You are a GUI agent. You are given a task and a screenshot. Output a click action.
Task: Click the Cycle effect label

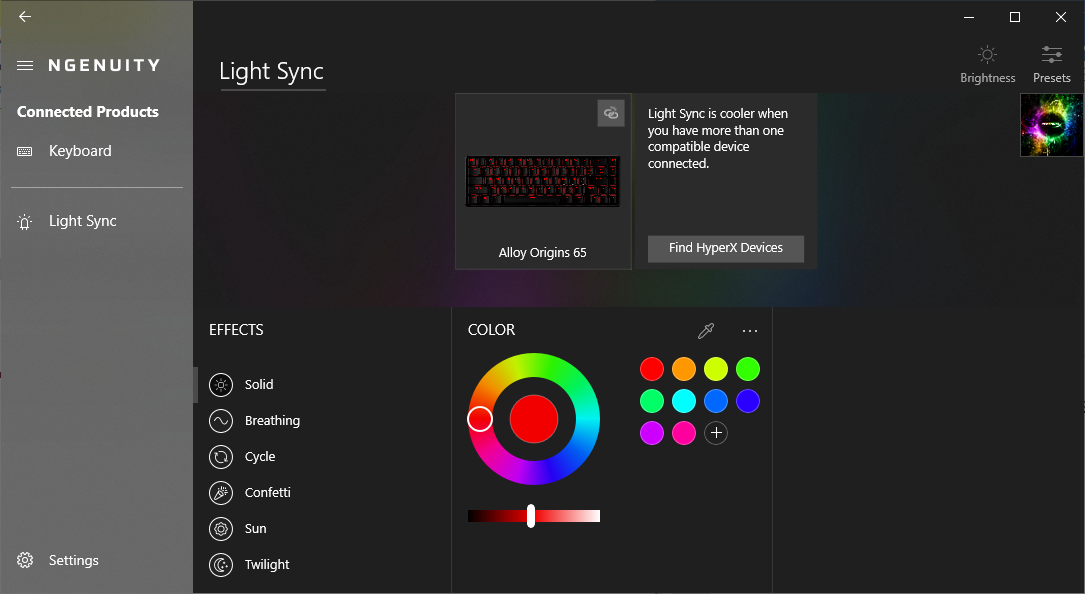pos(260,457)
